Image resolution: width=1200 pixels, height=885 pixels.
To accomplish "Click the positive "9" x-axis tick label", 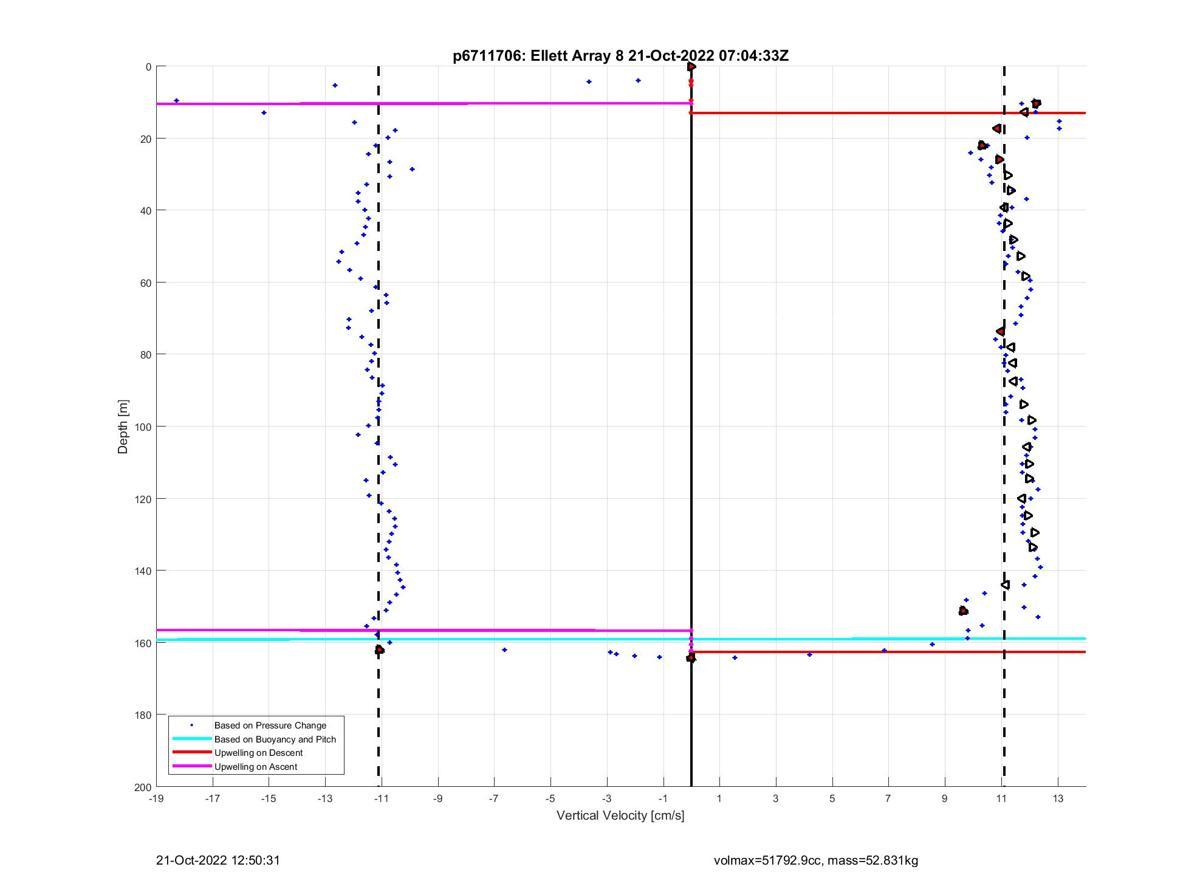I will 944,799.
